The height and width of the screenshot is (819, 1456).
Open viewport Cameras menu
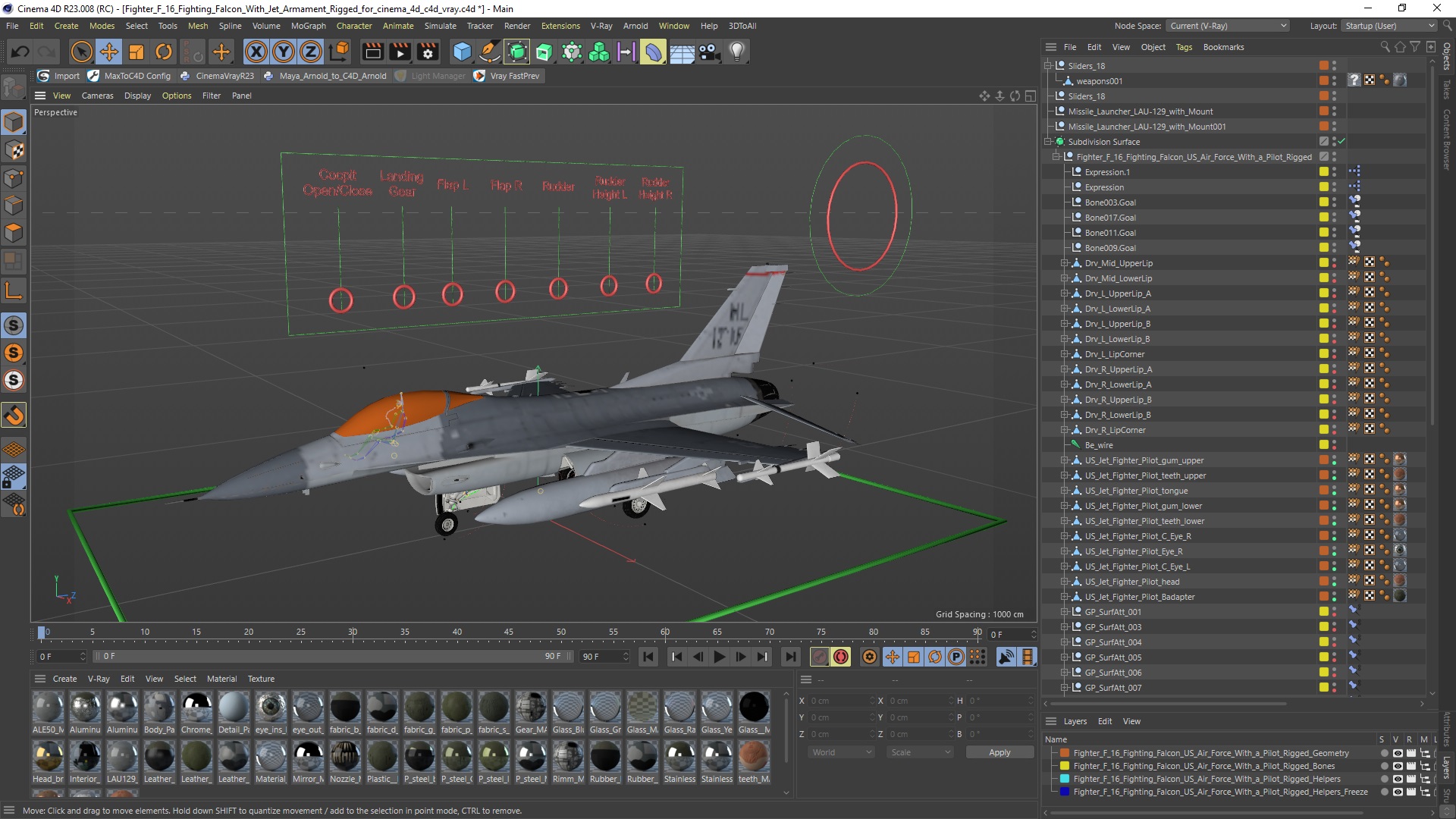97,96
